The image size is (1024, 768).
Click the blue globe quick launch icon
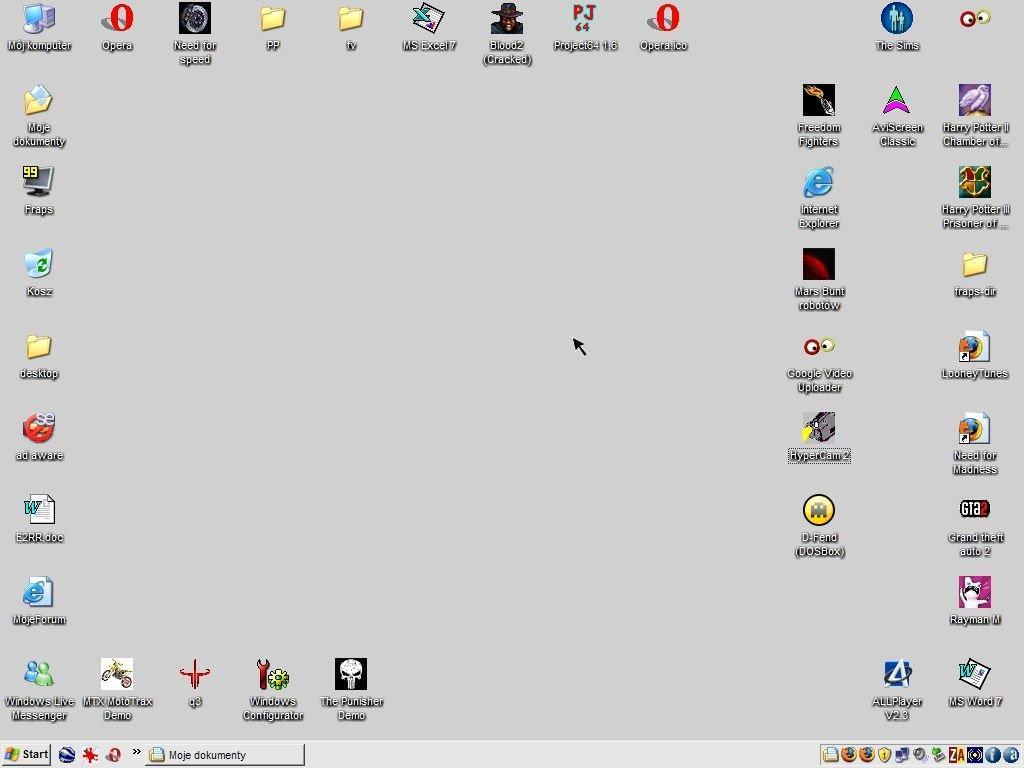[x=67, y=755]
